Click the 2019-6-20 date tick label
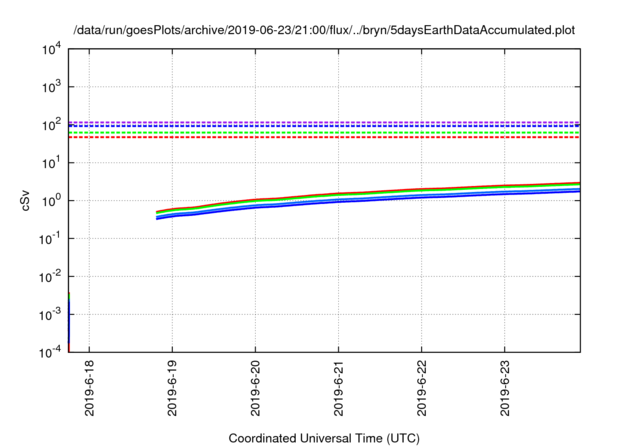Viewport: 640px width, 448px height. [256, 388]
